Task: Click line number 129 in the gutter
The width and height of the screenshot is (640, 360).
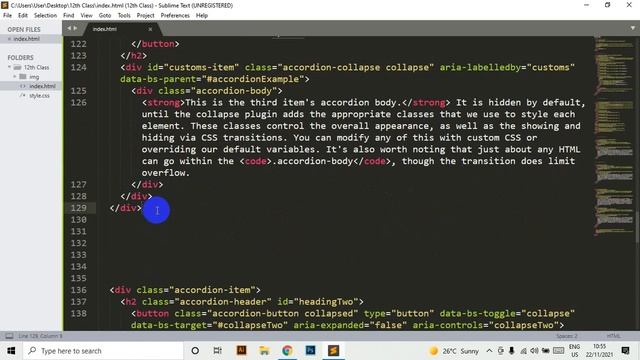Action: [79, 208]
